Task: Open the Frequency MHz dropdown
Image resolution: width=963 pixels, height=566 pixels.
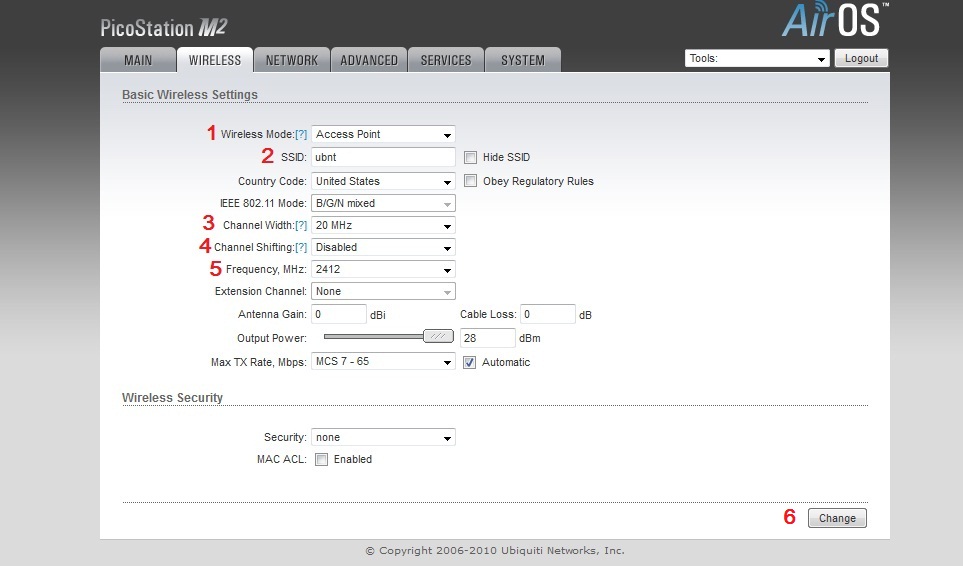Action: coord(383,269)
